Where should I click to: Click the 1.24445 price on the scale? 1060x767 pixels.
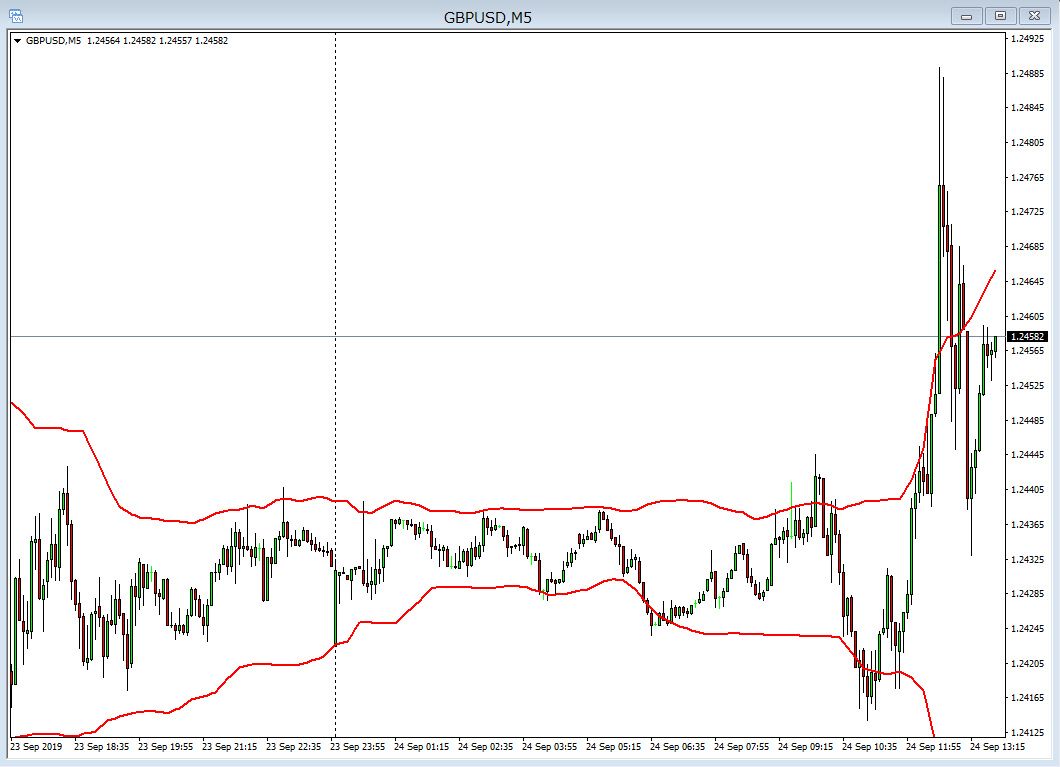pos(1027,455)
